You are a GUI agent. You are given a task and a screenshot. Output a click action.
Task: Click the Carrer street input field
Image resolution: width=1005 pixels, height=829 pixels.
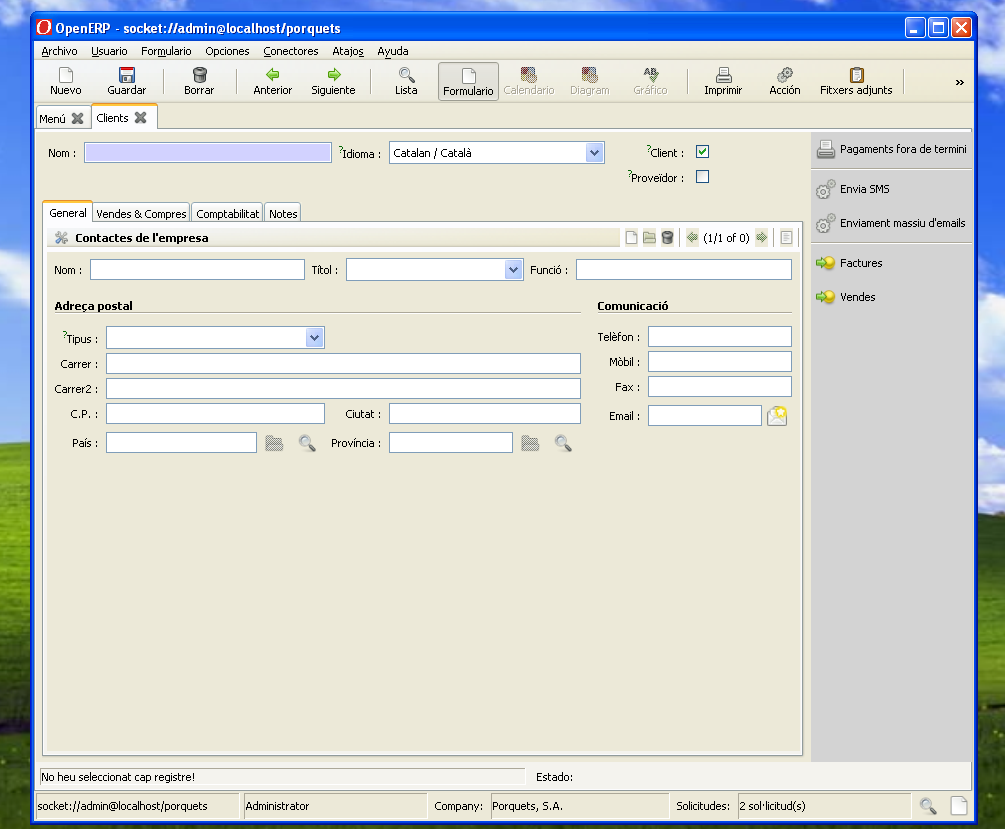343,364
